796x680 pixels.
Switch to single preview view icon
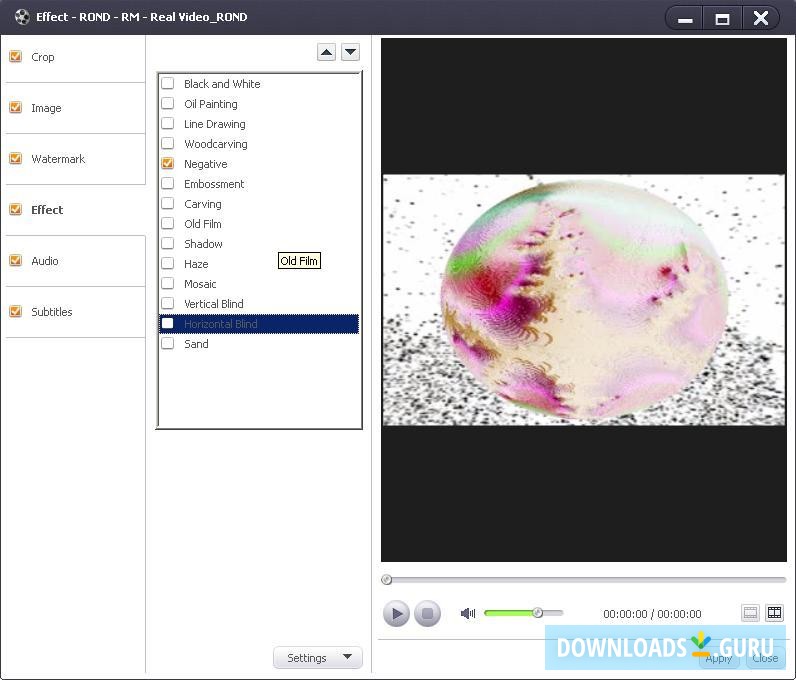(750, 613)
